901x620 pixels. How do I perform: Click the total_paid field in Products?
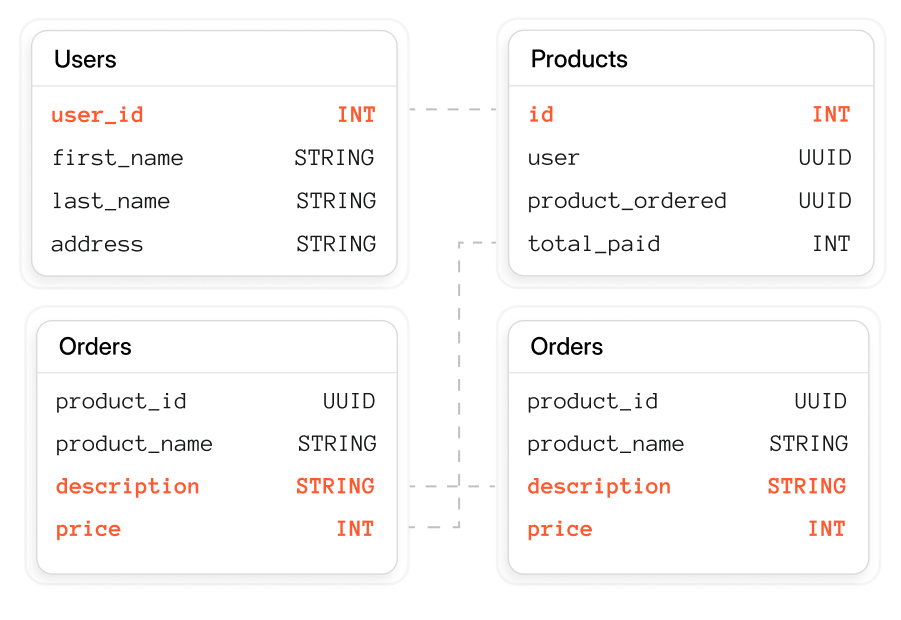594,244
